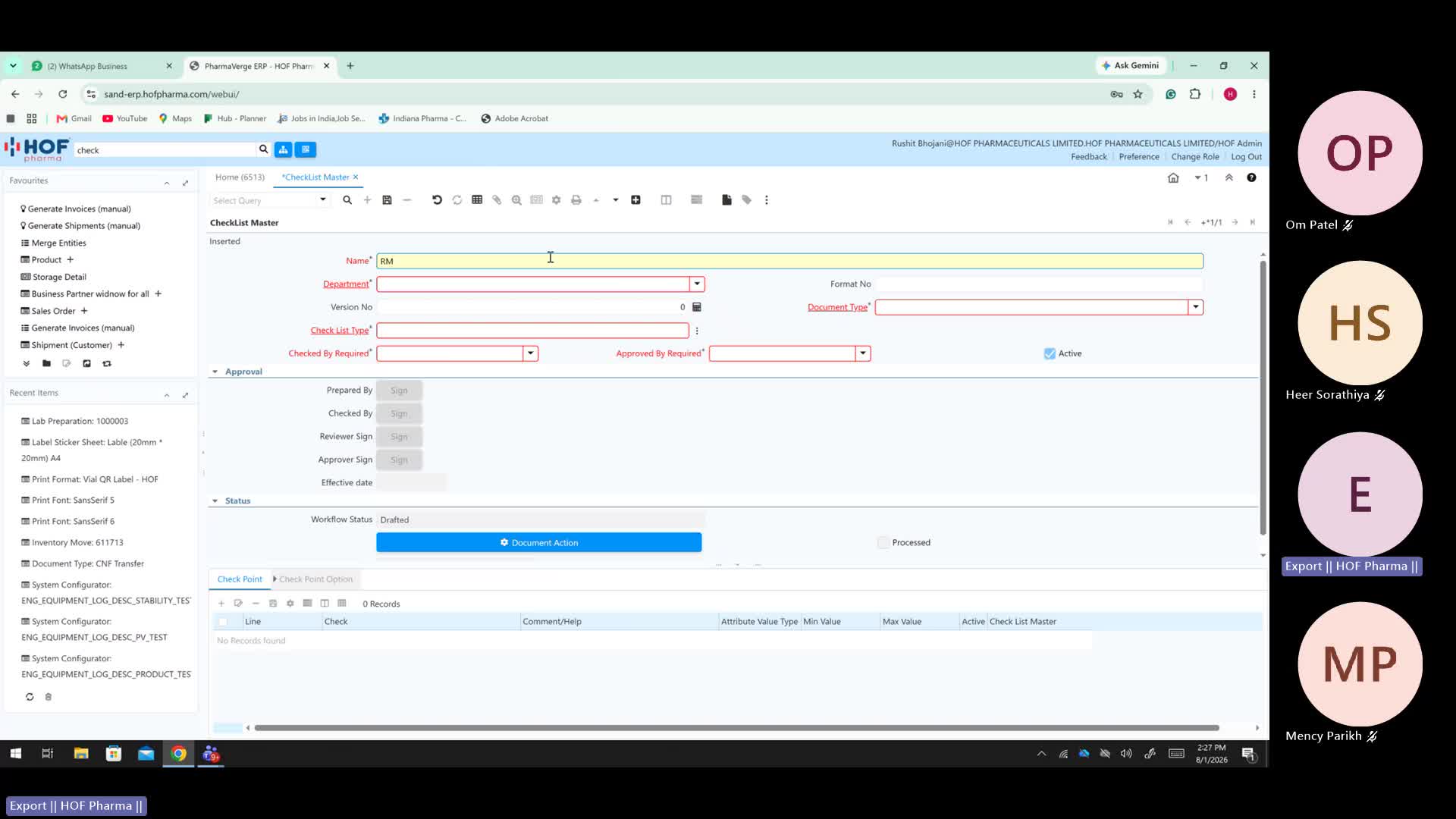Tick the Processed checkbox
Screen dimensions: 1456x819
[883, 543]
